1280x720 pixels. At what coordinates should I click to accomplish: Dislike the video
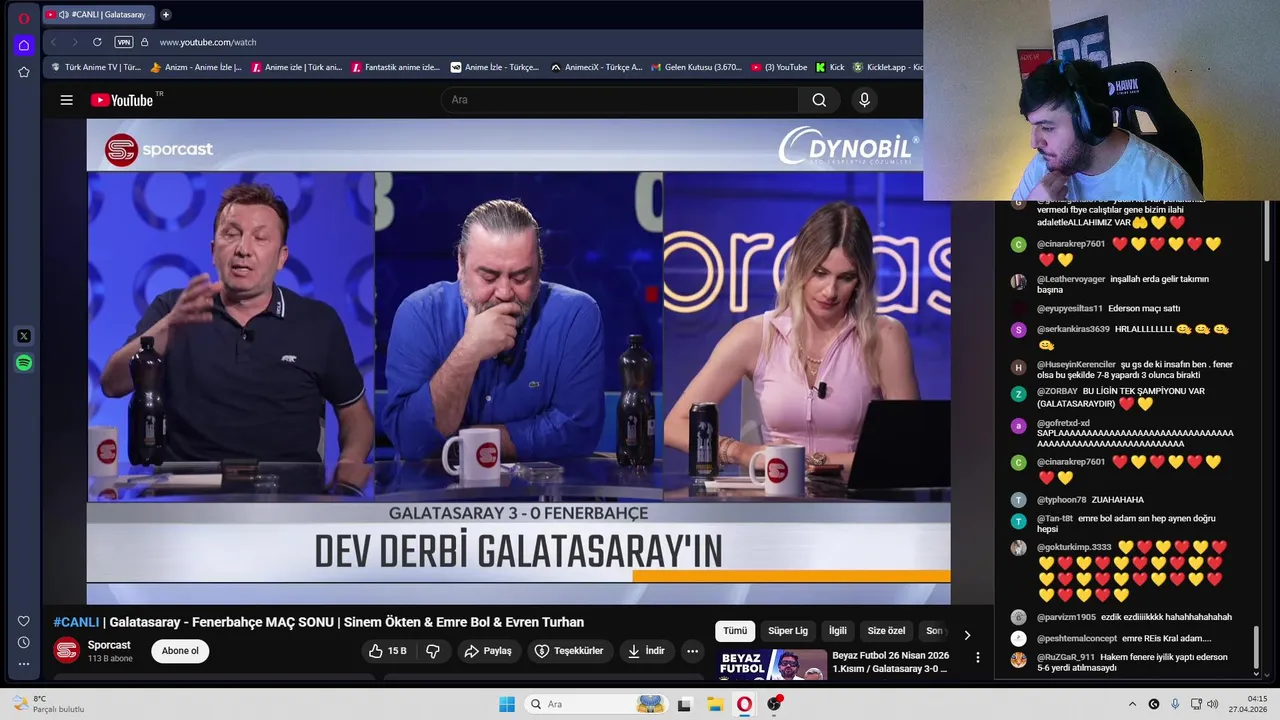click(433, 651)
